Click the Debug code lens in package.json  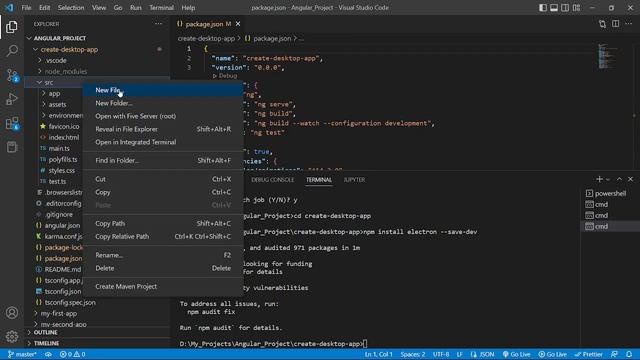point(225,76)
